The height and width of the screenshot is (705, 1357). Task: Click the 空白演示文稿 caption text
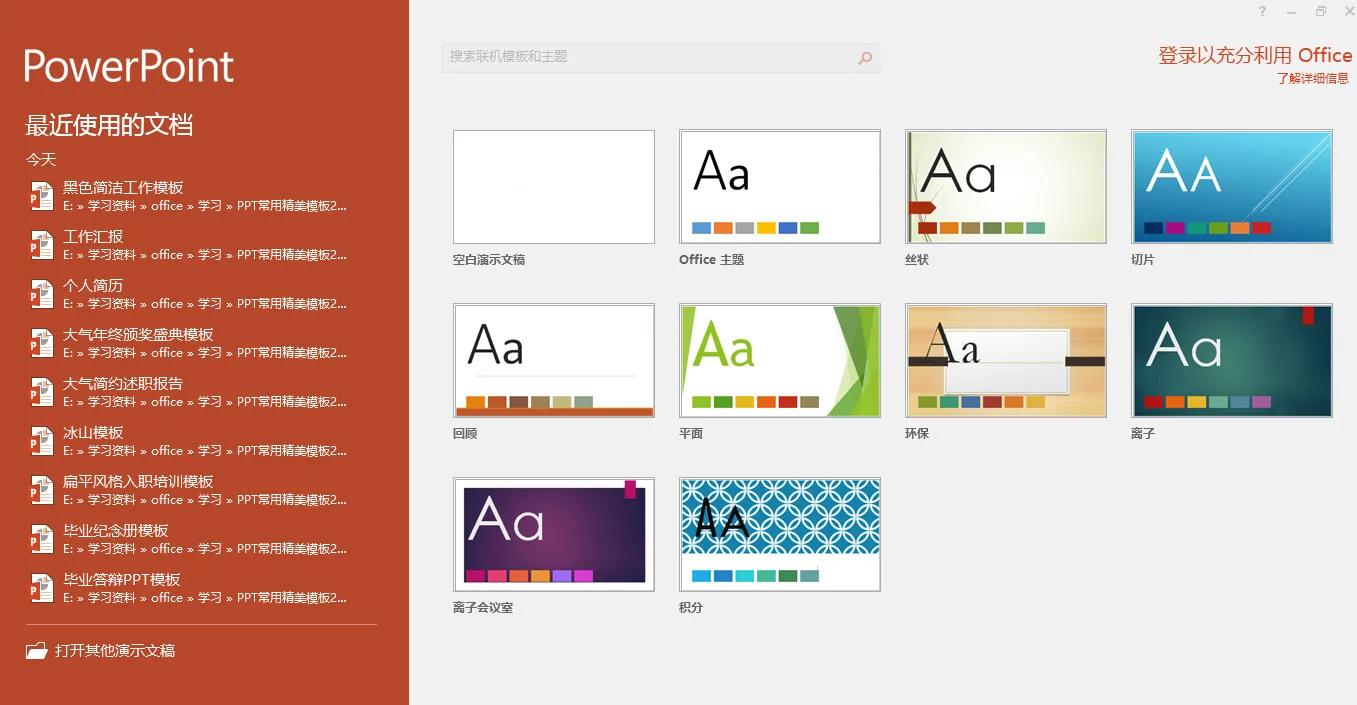point(489,260)
